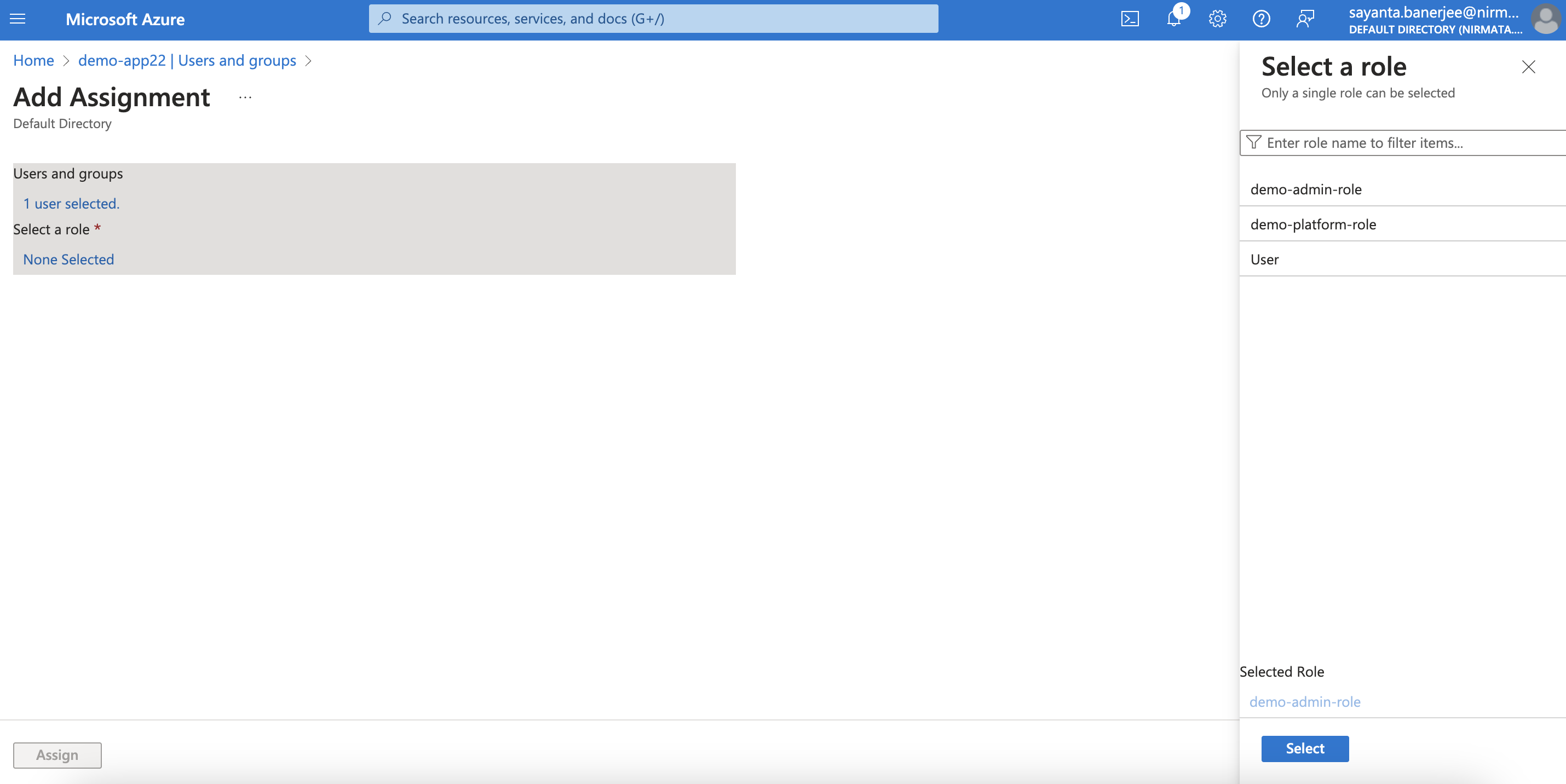
Task: Open the hamburger portal menu
Action: click(x=18, y=19)
